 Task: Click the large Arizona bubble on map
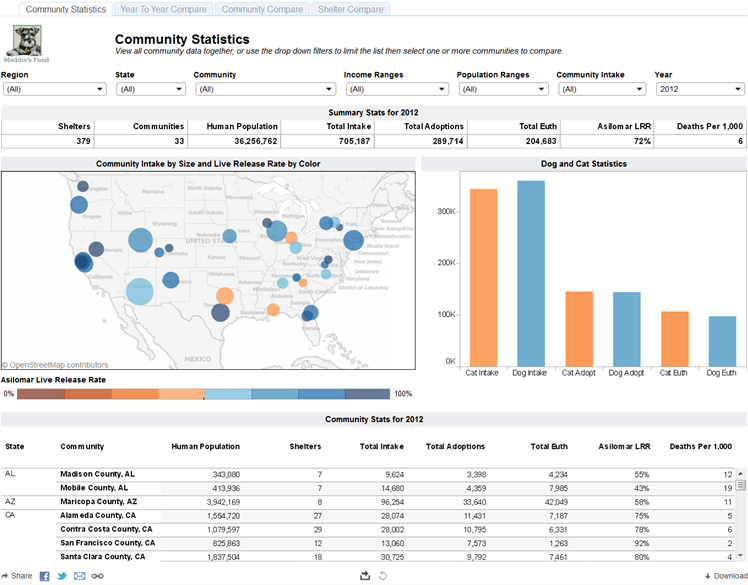140,291
